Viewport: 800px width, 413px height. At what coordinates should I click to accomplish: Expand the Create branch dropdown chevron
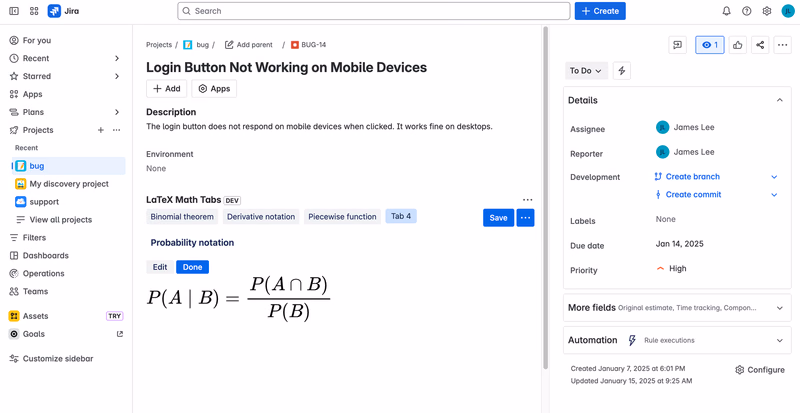click(x=774, y=177)
